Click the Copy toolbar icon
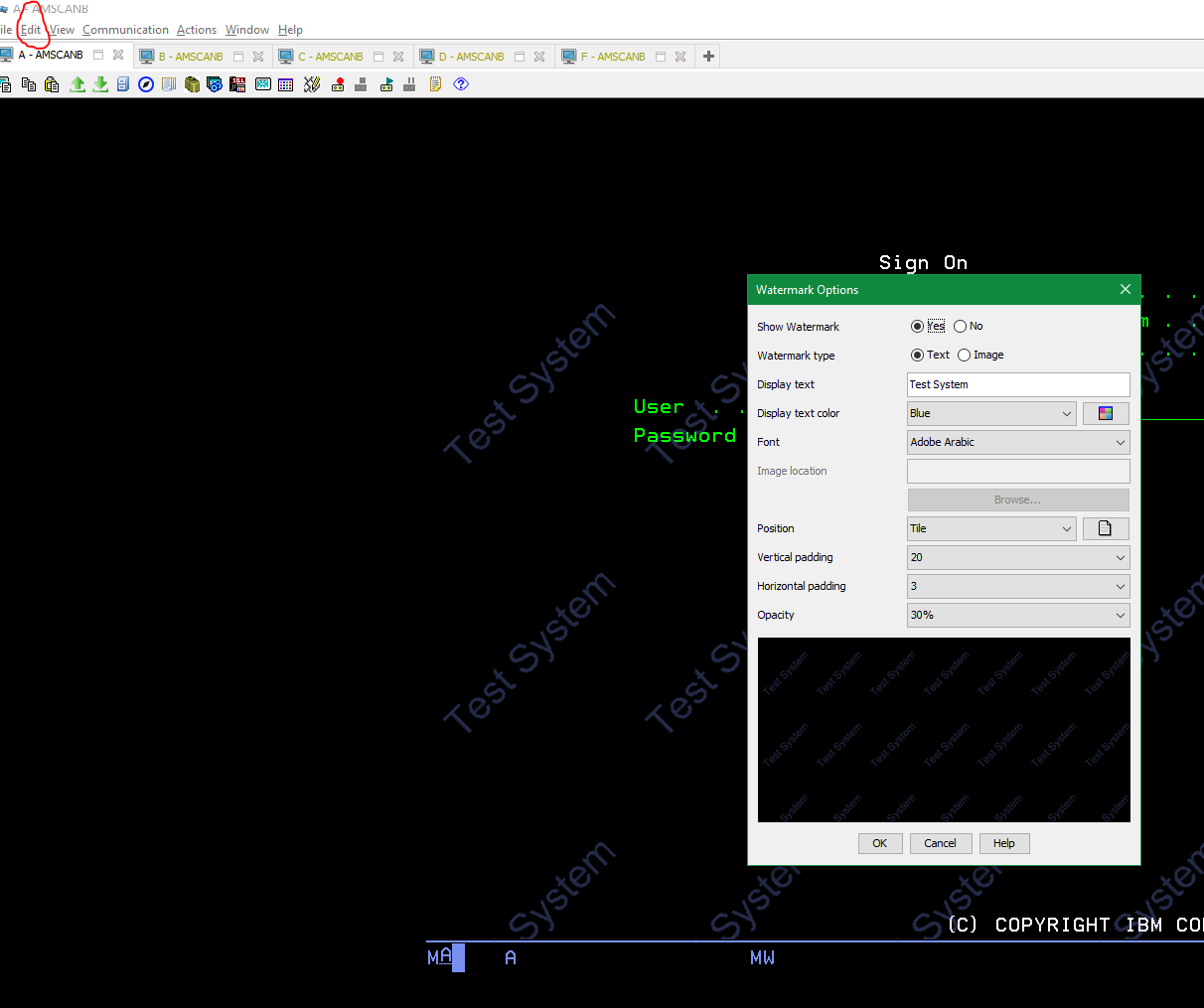This screenshot has height=1008, width=1204. (29, 84)
